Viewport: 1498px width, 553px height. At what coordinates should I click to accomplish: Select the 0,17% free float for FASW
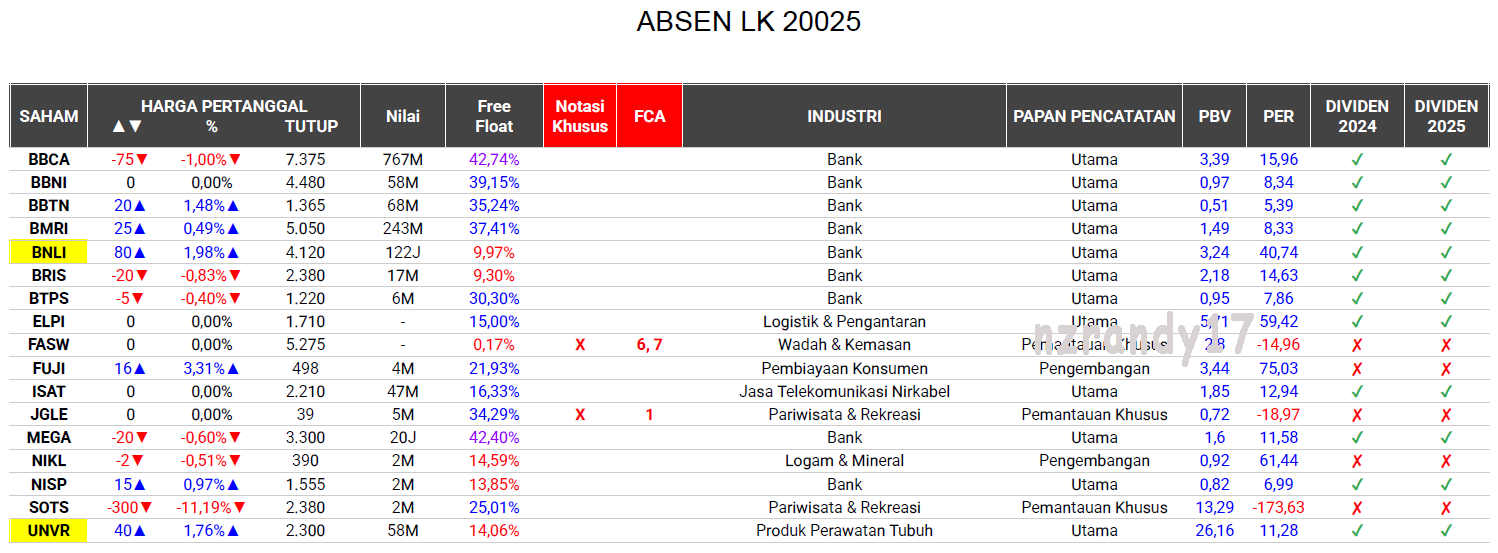tap(494, 345)
